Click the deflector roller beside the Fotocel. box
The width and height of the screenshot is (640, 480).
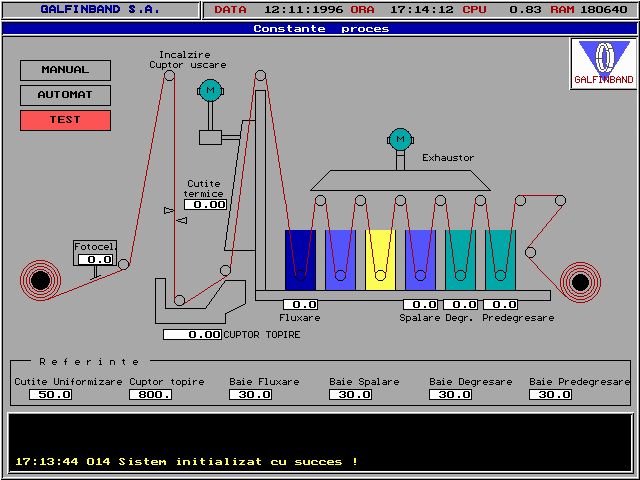pos(124,264)
